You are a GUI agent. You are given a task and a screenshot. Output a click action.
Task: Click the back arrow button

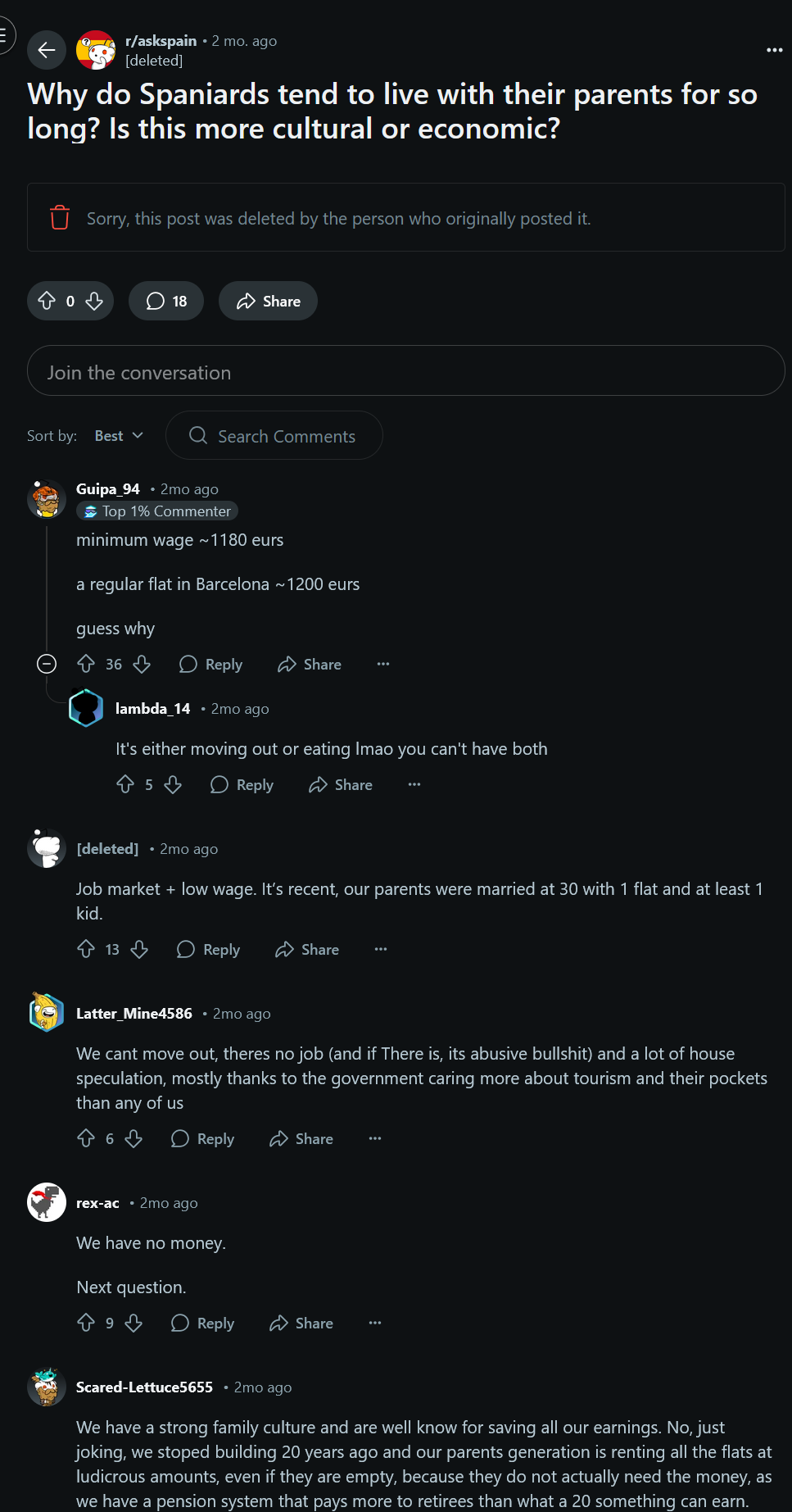tap(47, 50)
